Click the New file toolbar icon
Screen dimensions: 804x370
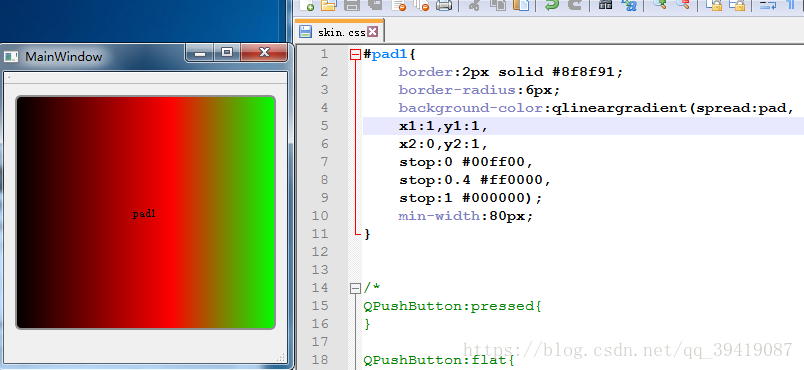pos(307,5)
